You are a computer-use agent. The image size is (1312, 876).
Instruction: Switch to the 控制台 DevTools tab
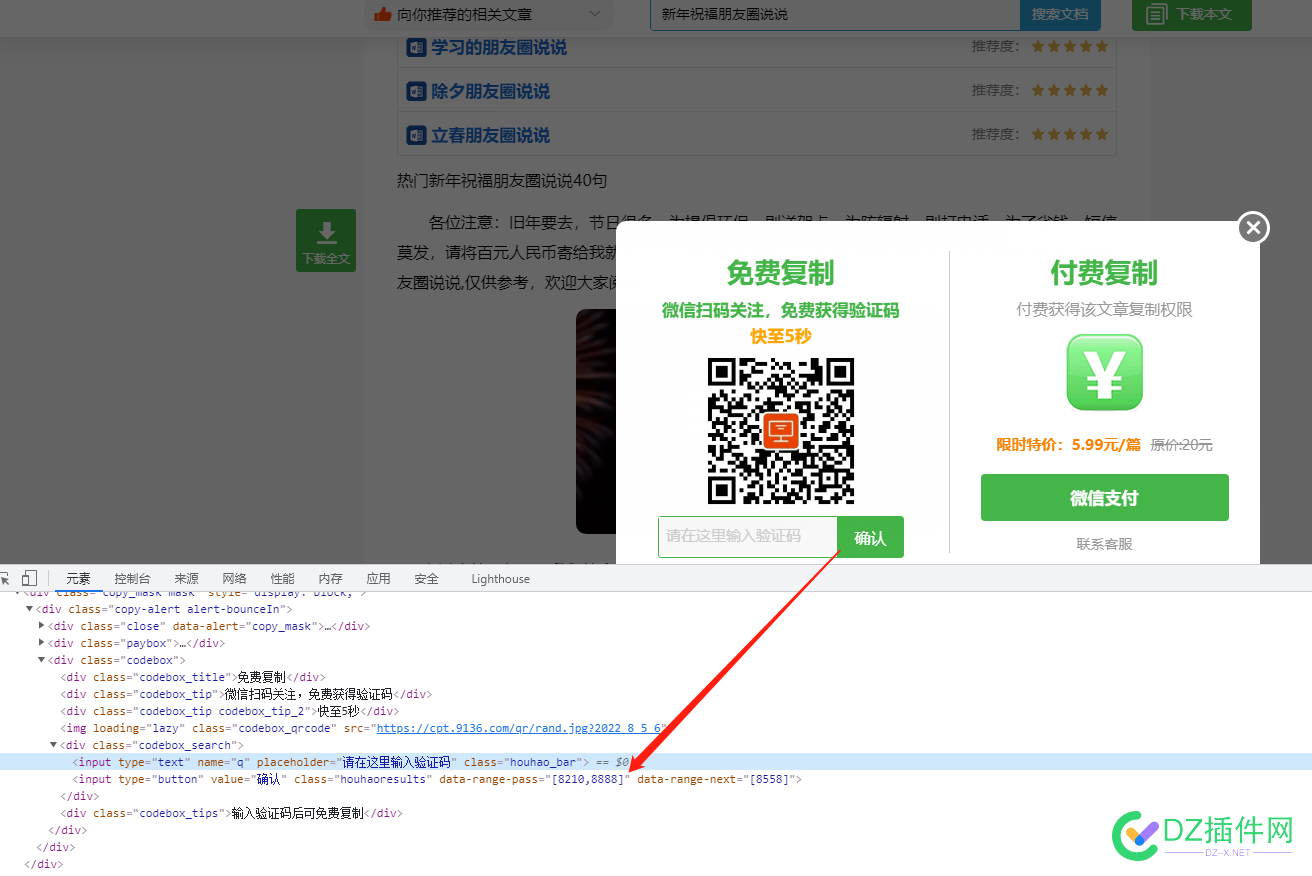[132, 579]
